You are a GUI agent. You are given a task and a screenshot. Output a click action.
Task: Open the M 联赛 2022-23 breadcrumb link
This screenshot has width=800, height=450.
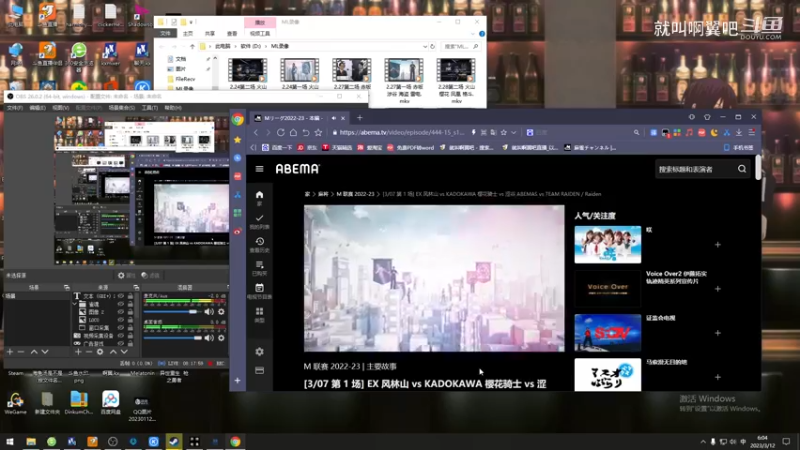[355, 194]
